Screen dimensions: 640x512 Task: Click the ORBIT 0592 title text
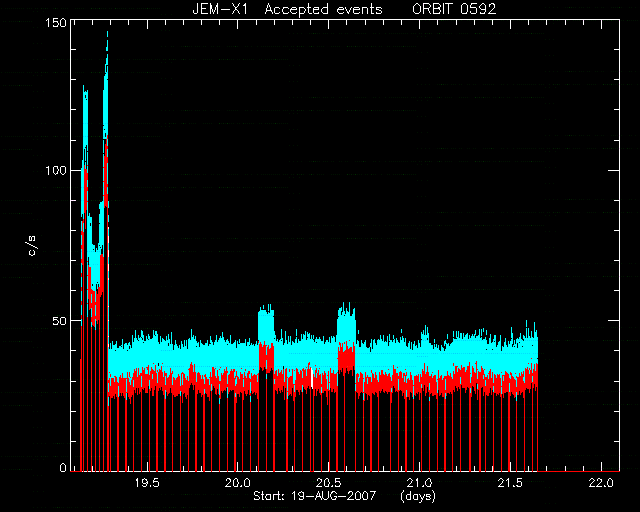click(454, 9)
